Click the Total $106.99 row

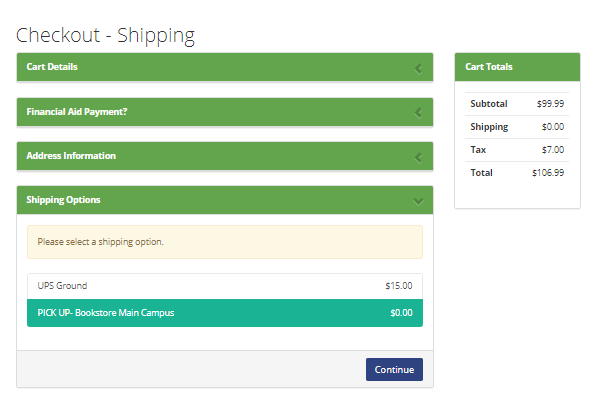[x=517, y=173]
